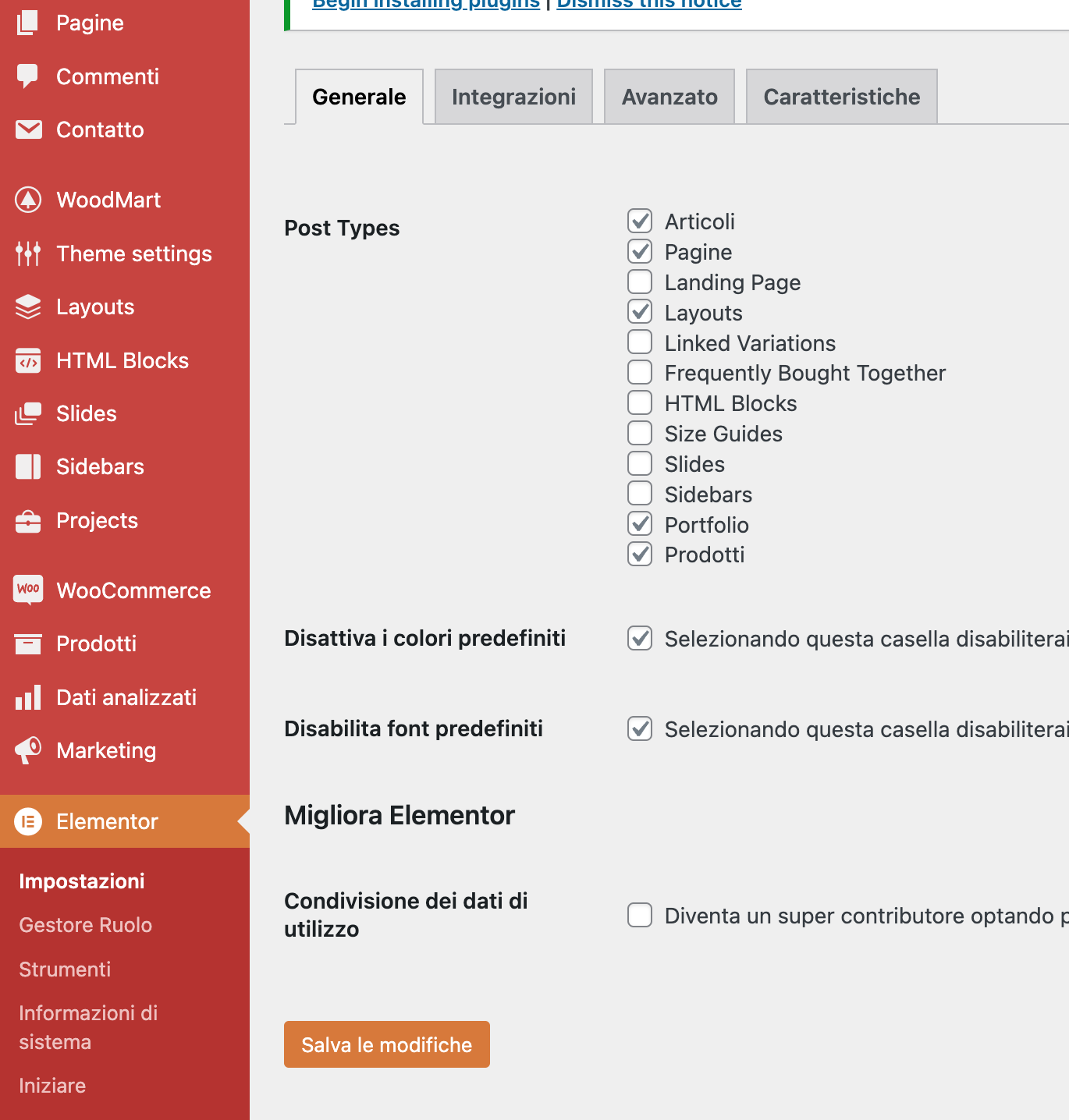Open the Theme settings menu label

pyautogui.click(x=134, y=253)
